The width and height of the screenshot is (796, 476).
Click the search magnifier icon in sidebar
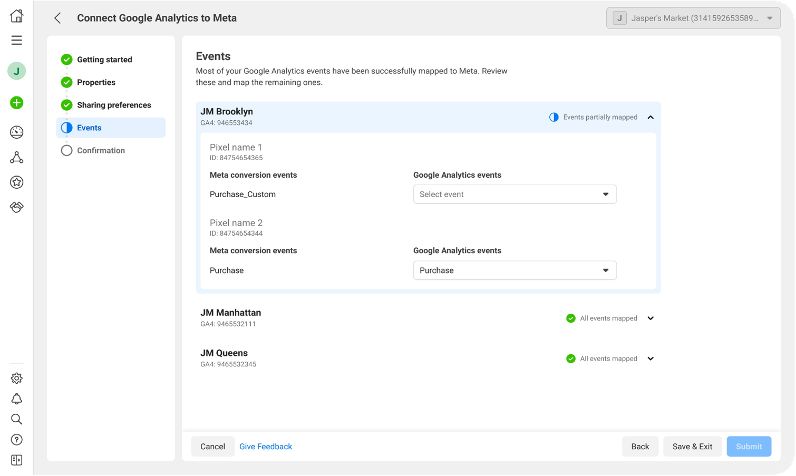coord(17,419)
